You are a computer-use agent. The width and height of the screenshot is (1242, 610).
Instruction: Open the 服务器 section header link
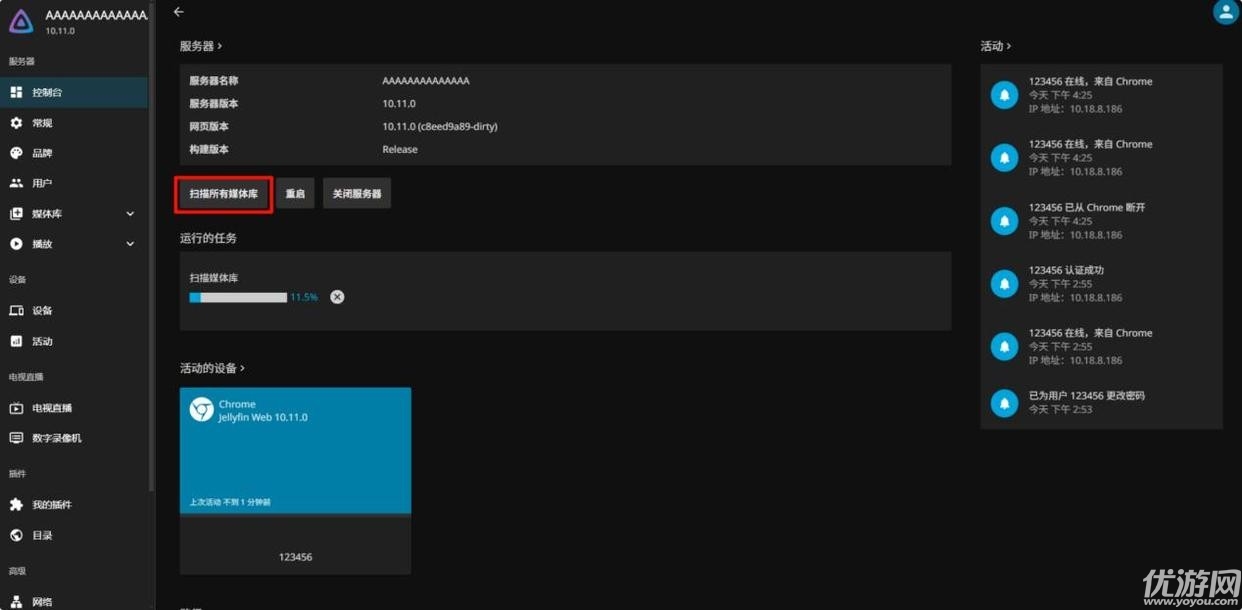(200, 46)
